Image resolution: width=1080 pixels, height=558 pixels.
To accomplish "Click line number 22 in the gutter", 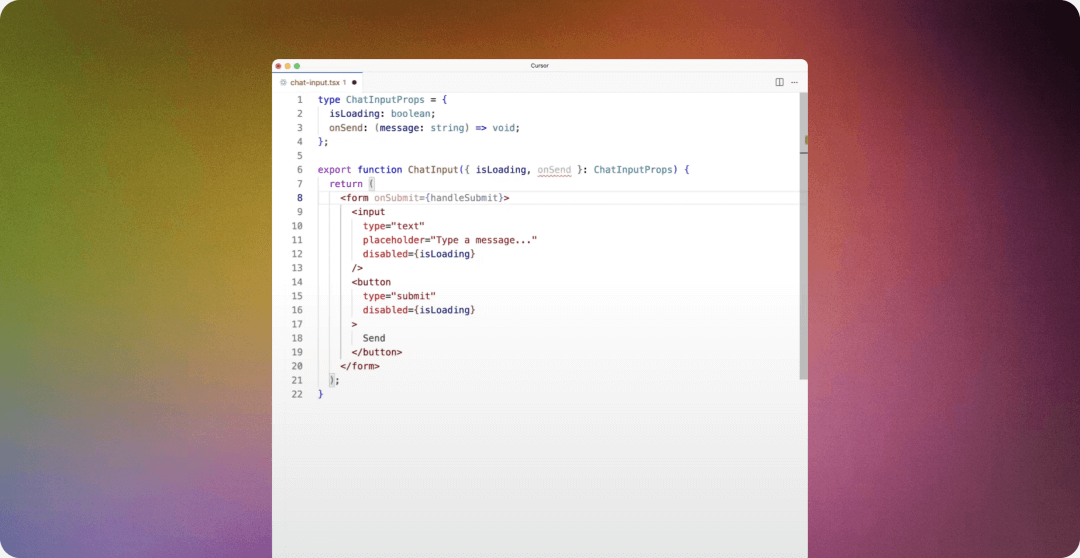I will [297, 394].
